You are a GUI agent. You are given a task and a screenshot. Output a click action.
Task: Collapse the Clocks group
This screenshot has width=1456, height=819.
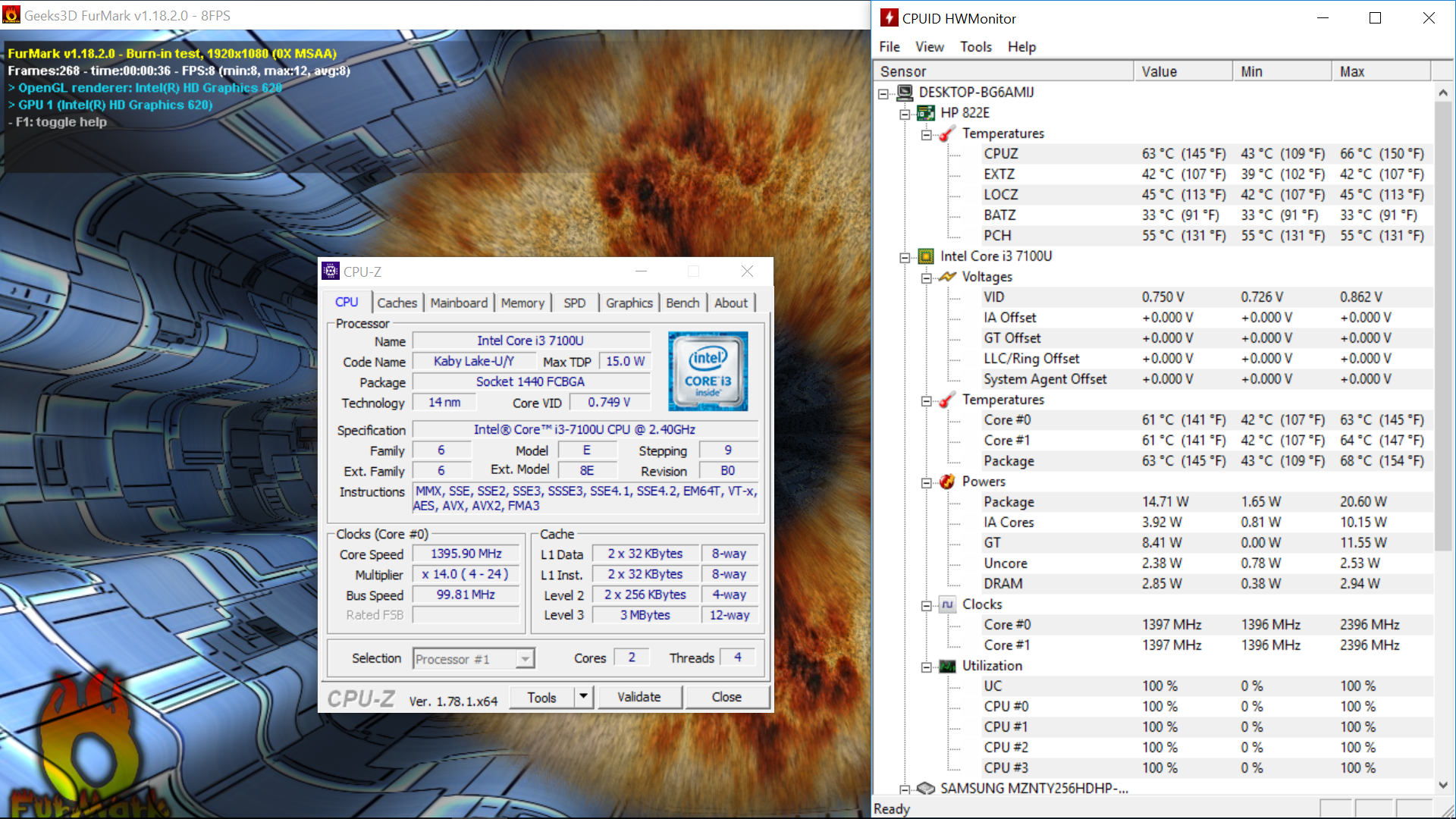[x=926, y=606]
